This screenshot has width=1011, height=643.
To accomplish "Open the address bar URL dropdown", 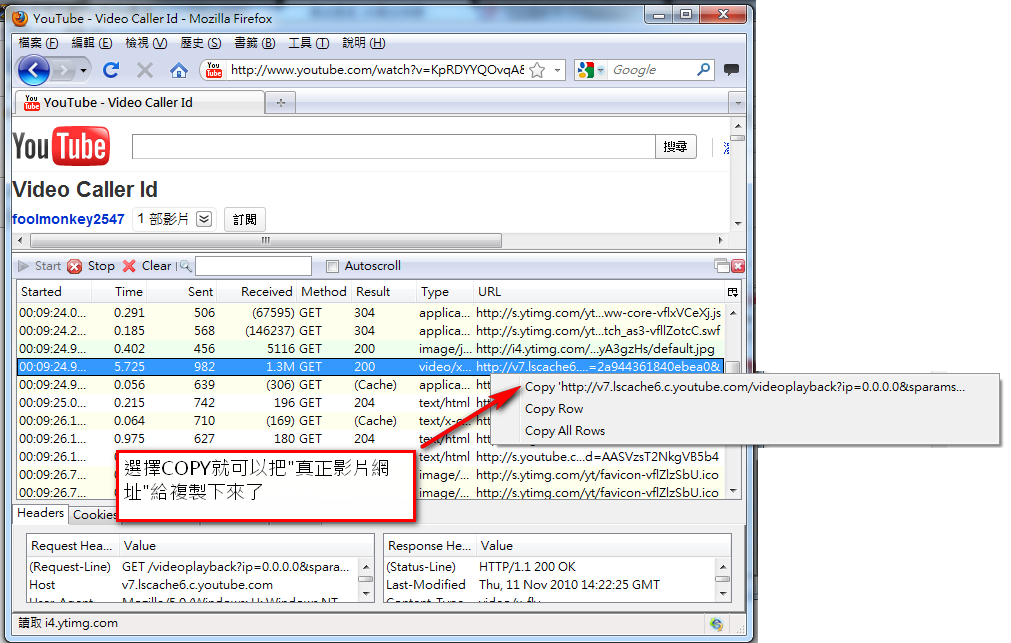I will click(x=558, y=70).
